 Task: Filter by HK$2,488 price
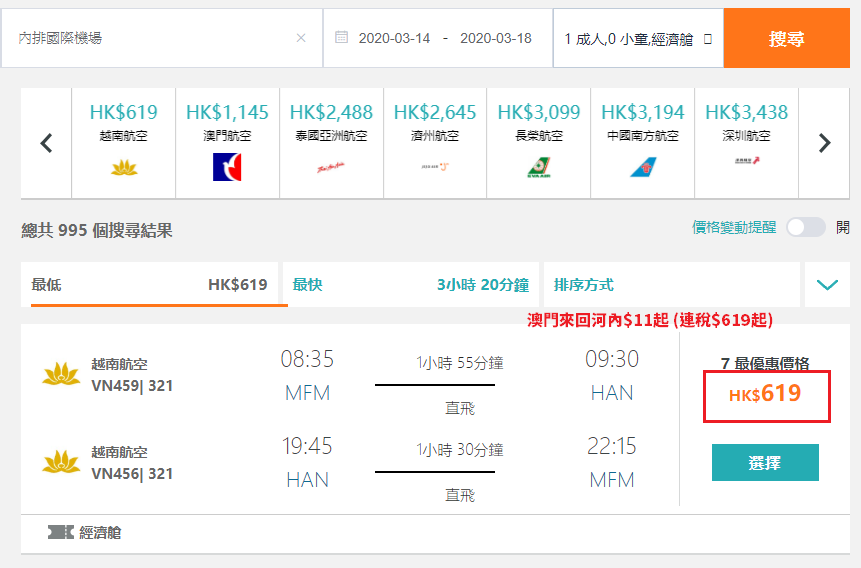pyautogui.click(x=331, y=112)
